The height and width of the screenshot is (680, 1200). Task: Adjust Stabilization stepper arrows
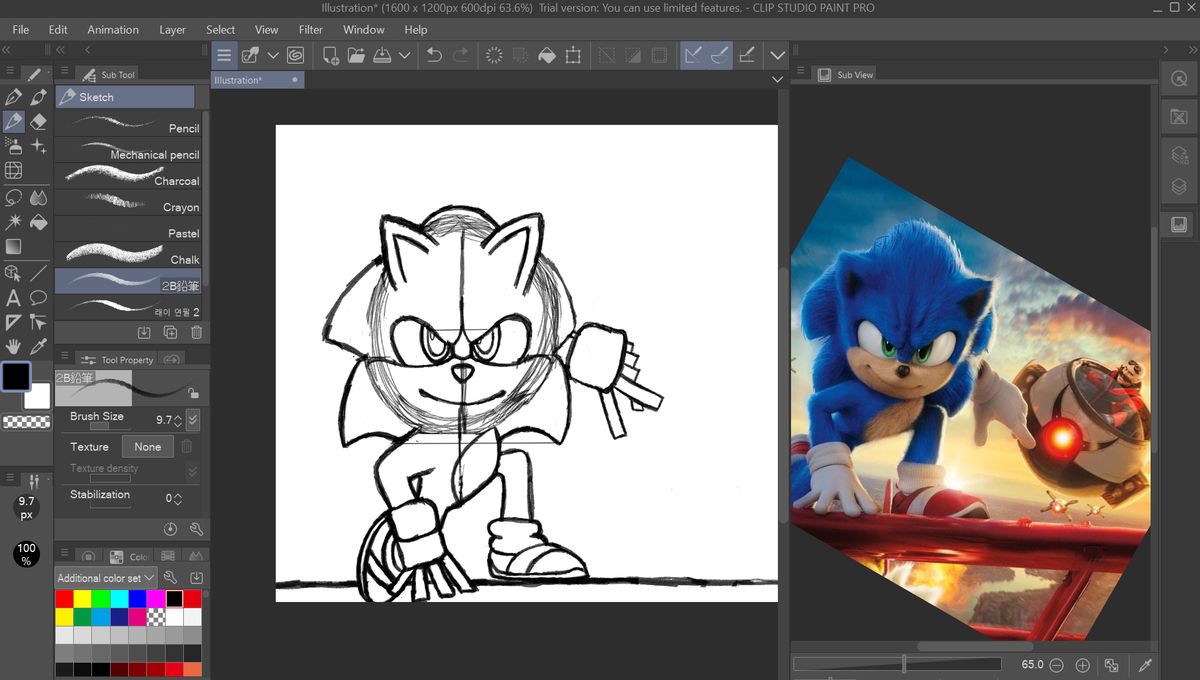coord(178,498)
